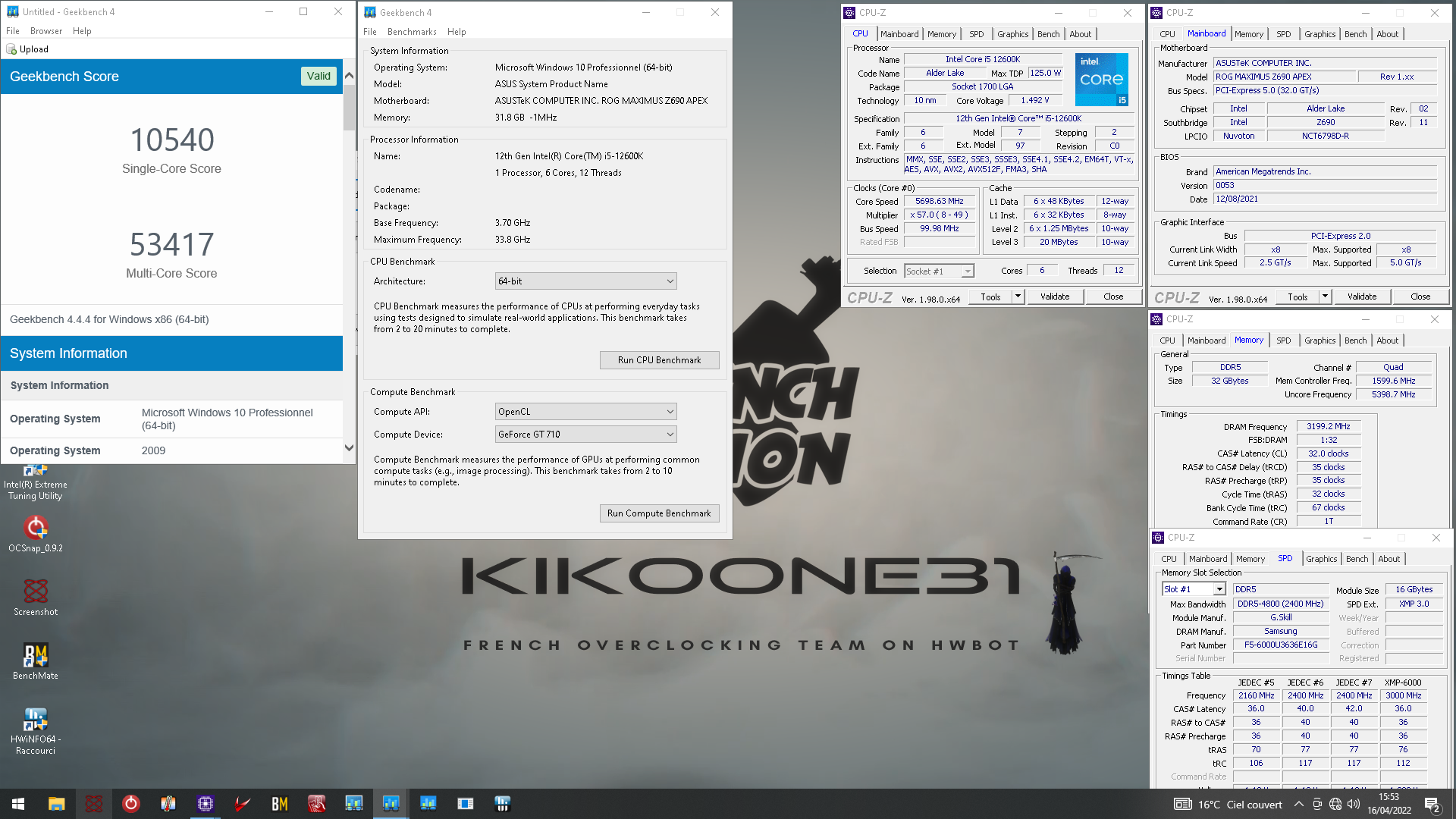This screenshot has width=1456, height=819.
Task: Click the 10540 single-core score
Action: pos(172,140)
